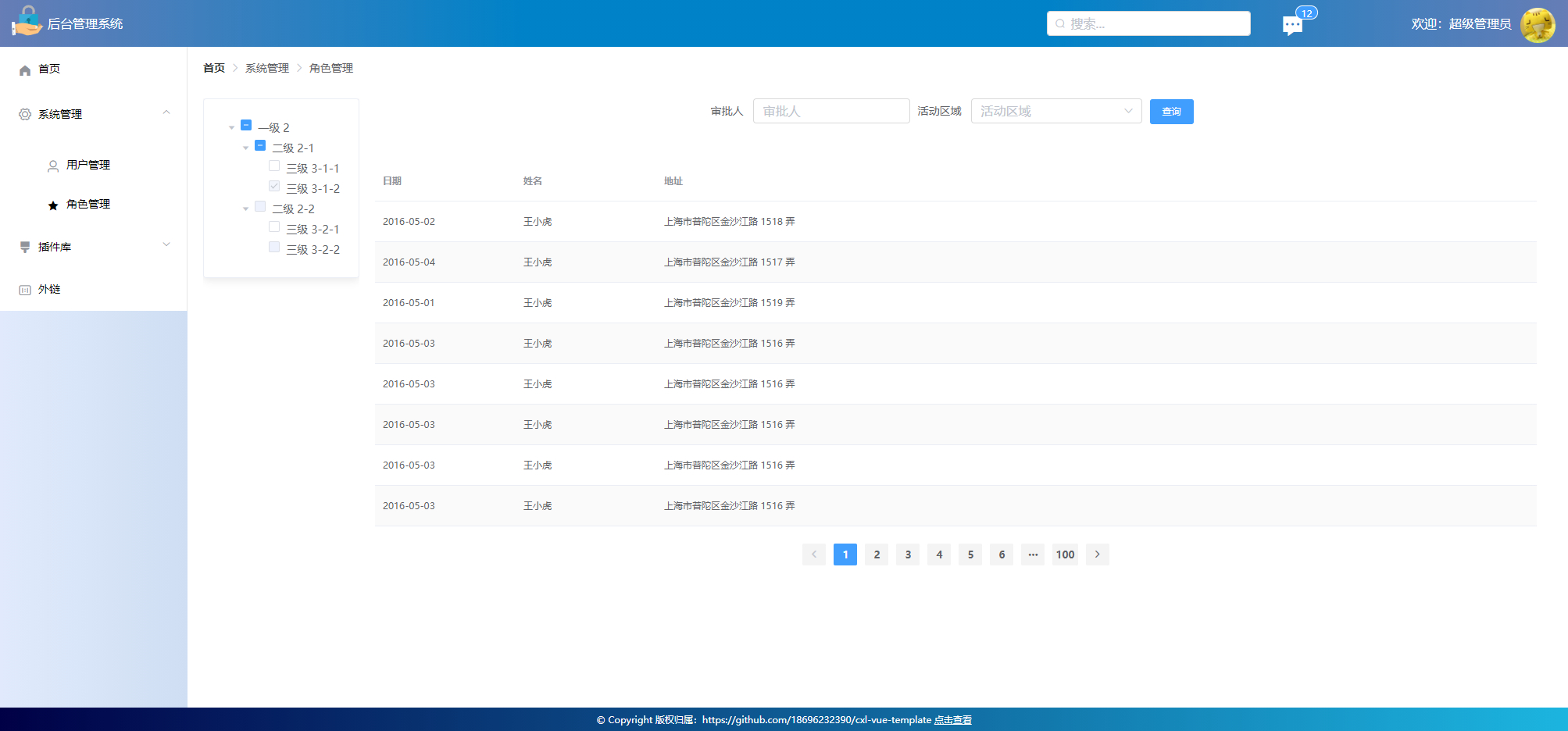
Task: Go to page 3
Action: point(908,554)
